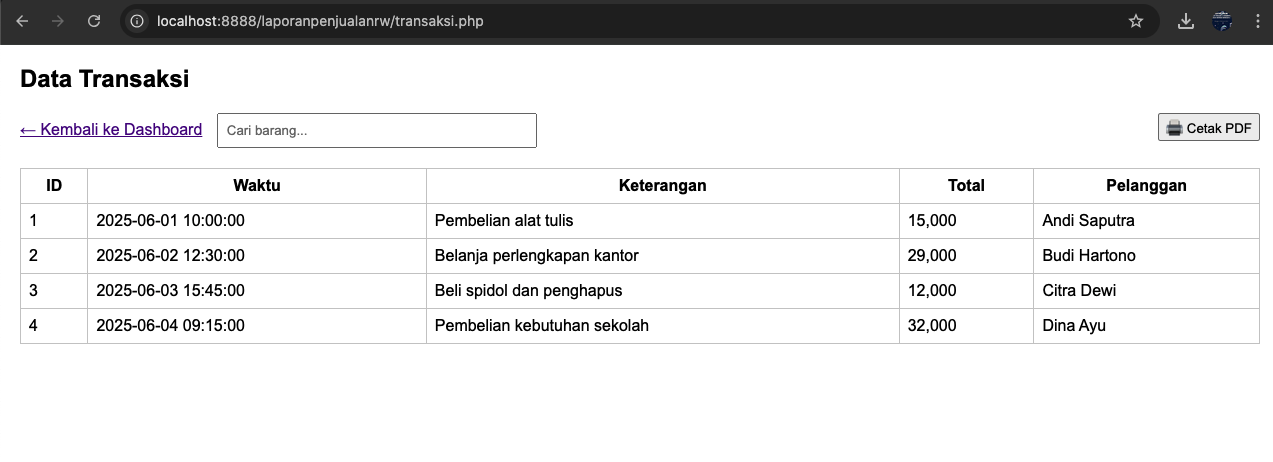Open the profile avatar icon

[x=1222, y=21]
